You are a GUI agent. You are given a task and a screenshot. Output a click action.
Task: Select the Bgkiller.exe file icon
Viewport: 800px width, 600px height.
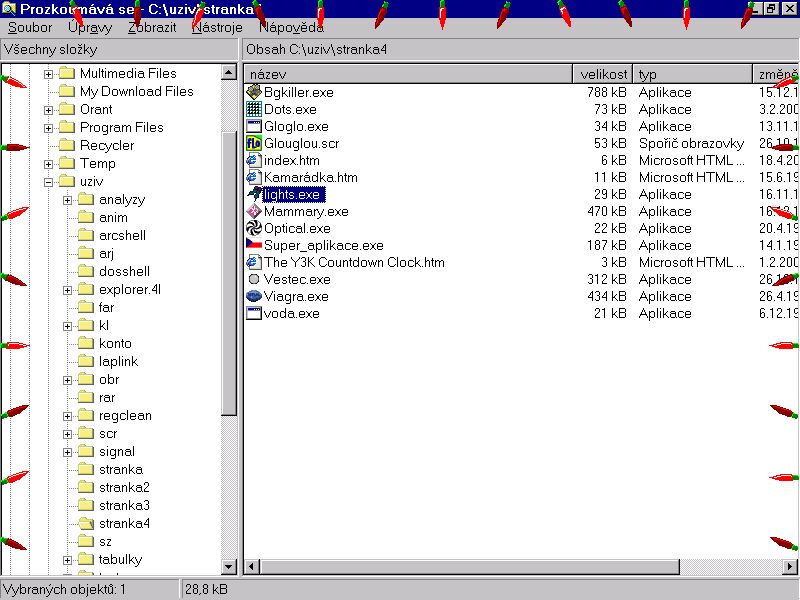(254, 92)
